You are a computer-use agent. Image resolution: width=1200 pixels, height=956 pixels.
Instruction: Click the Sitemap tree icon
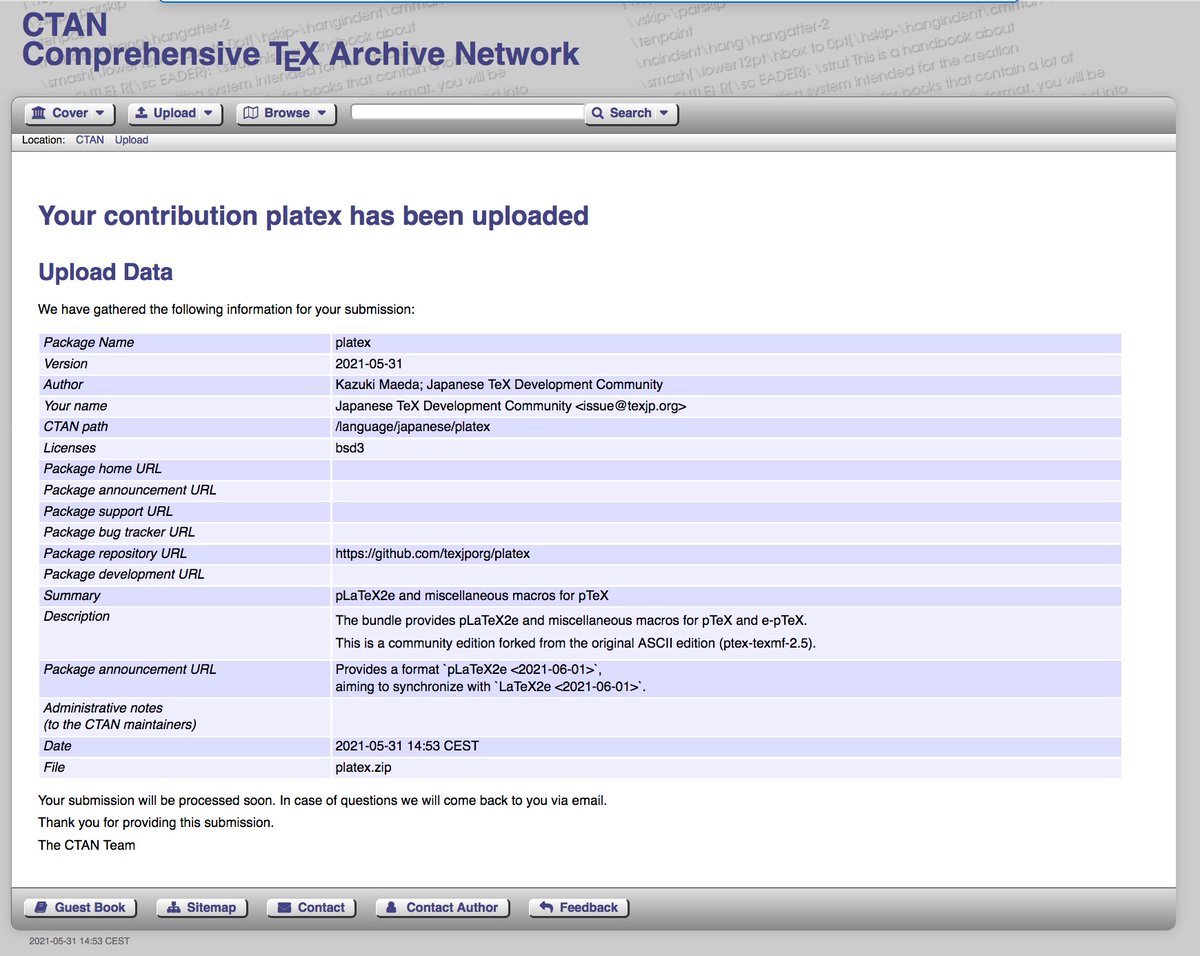(x=172, y=907)
